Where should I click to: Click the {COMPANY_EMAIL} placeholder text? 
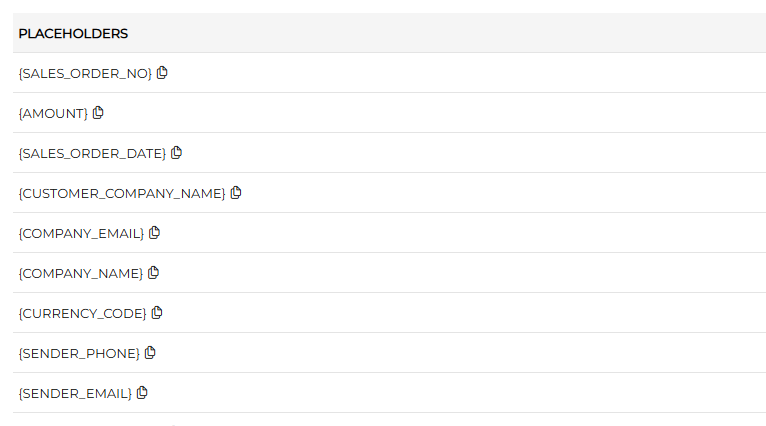click(81, 234)
